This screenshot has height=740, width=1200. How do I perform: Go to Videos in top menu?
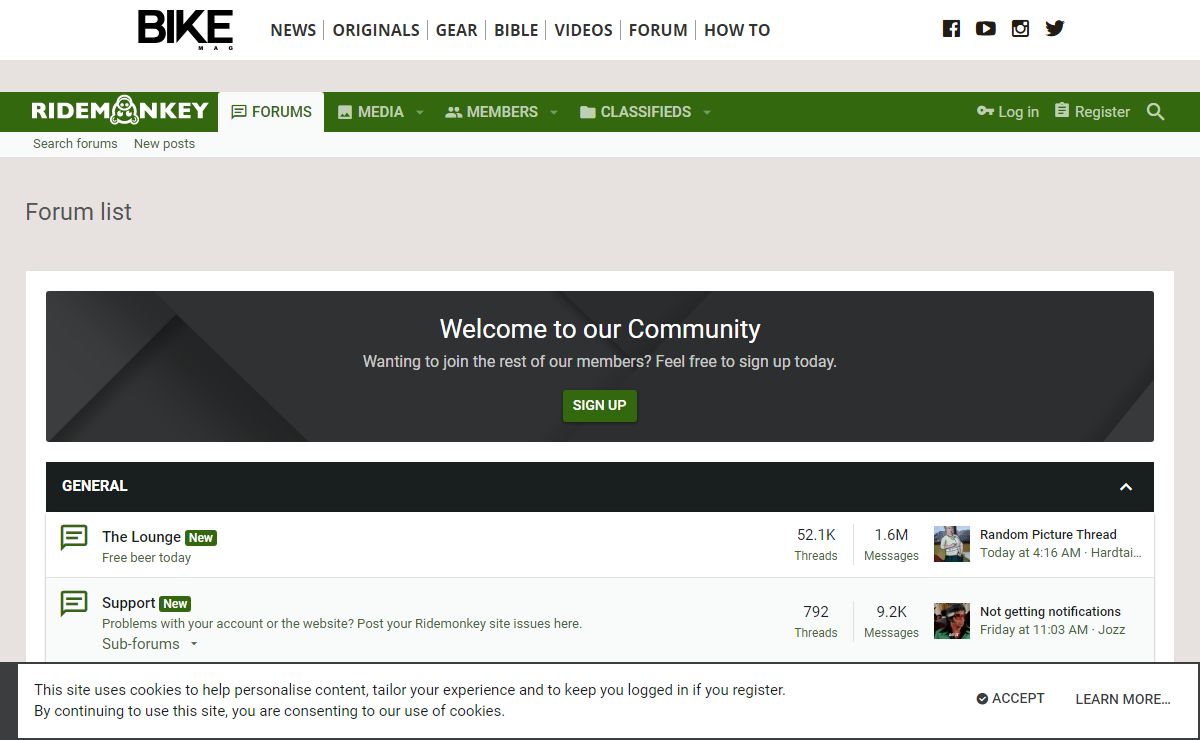click(x=584, y=30)
